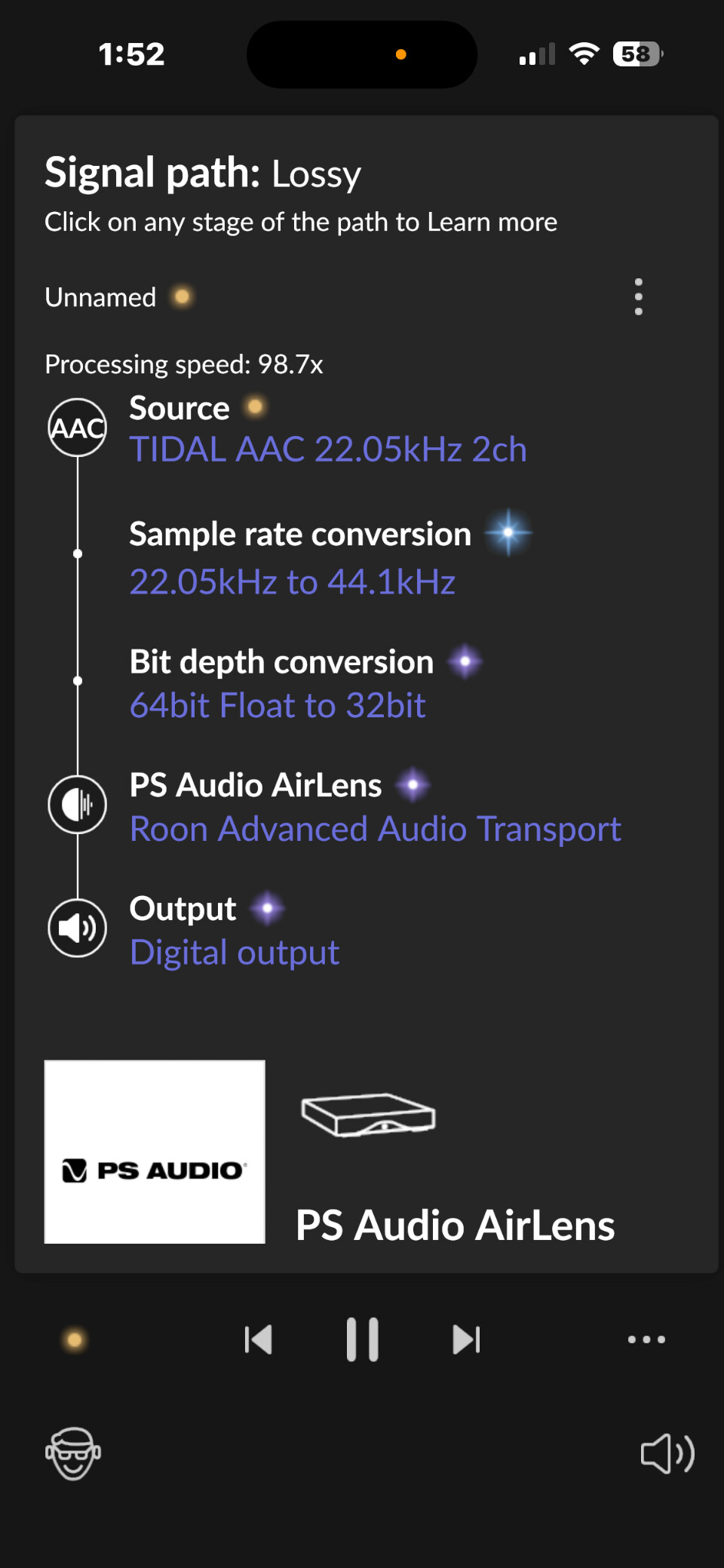The image size is (724, 1568).
Task: Go back to the previous track
Action: (259, 1339)
